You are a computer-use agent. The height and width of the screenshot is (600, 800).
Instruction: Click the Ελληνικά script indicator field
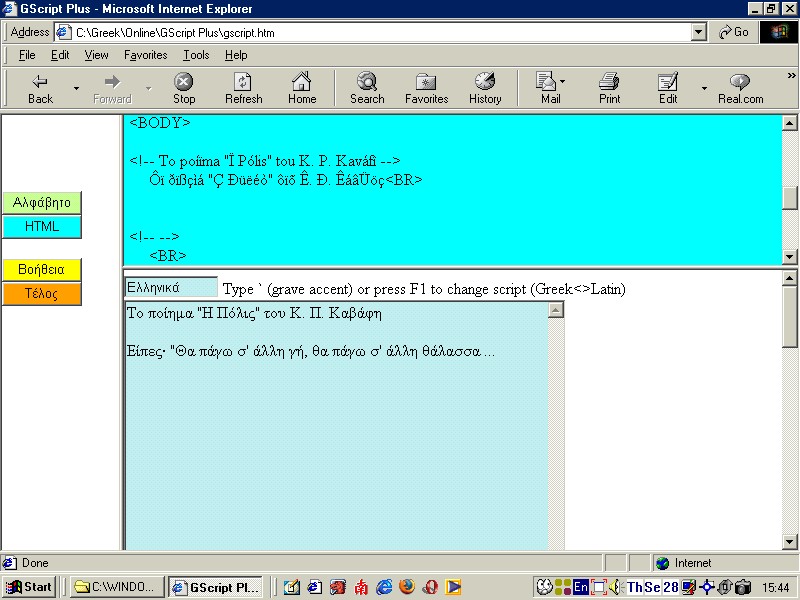[171, 287]
